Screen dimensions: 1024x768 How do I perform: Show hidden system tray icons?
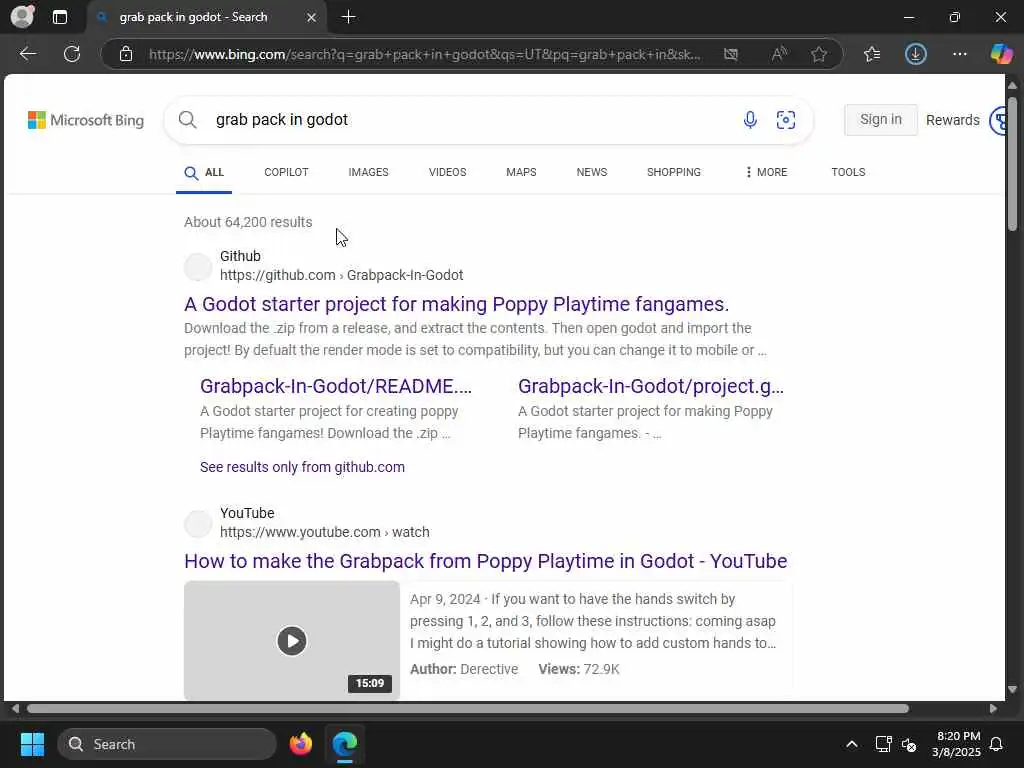tap(852, 744)
